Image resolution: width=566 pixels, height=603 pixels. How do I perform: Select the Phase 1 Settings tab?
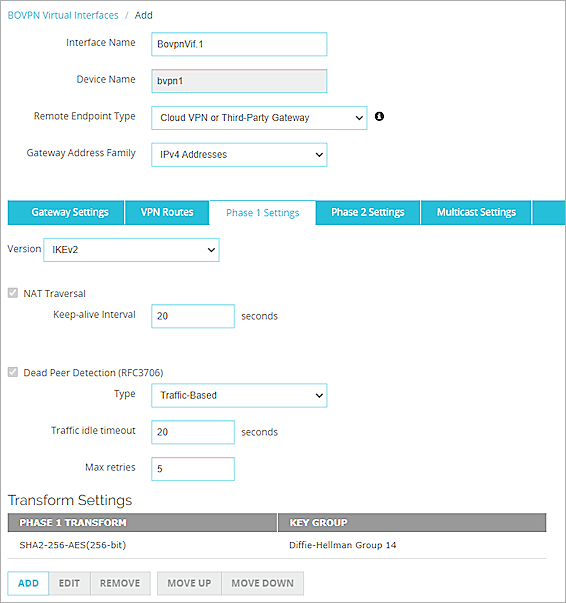(x=263, y=213)
